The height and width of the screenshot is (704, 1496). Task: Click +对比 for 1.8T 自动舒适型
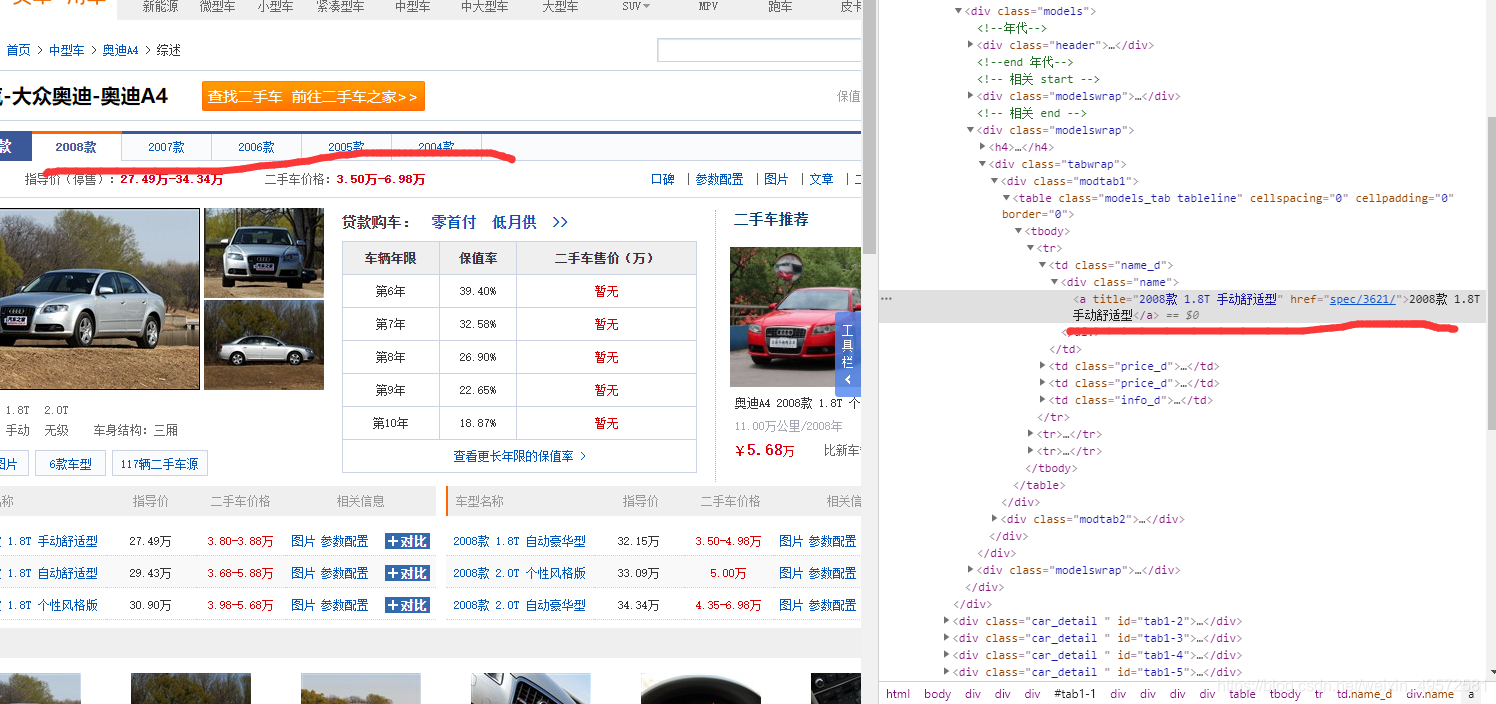[407, 573]
